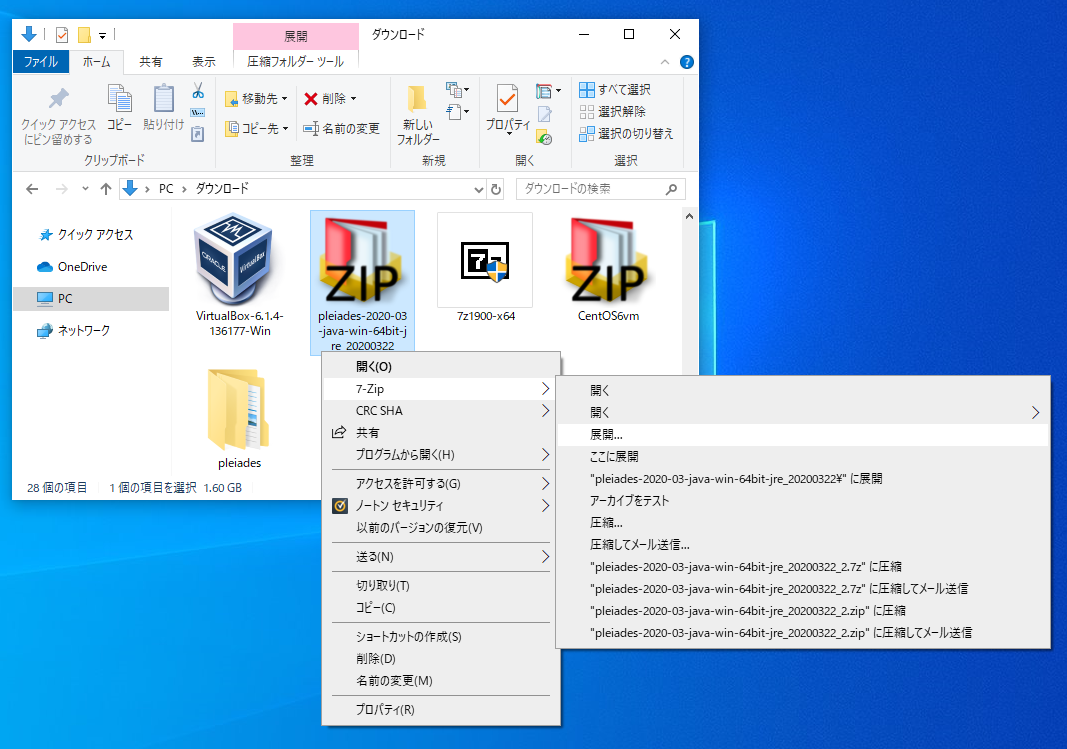
Task: Click the refresh button beside address bar
Action: (495, 189)
